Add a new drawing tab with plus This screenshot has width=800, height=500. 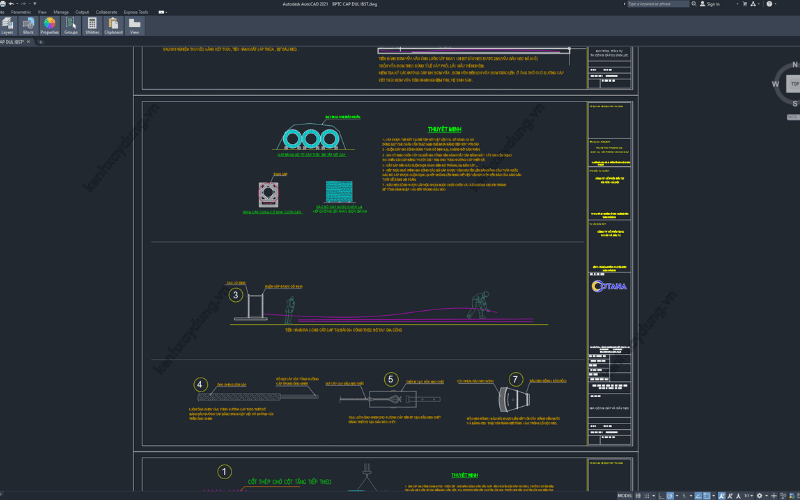click(42, 42)
